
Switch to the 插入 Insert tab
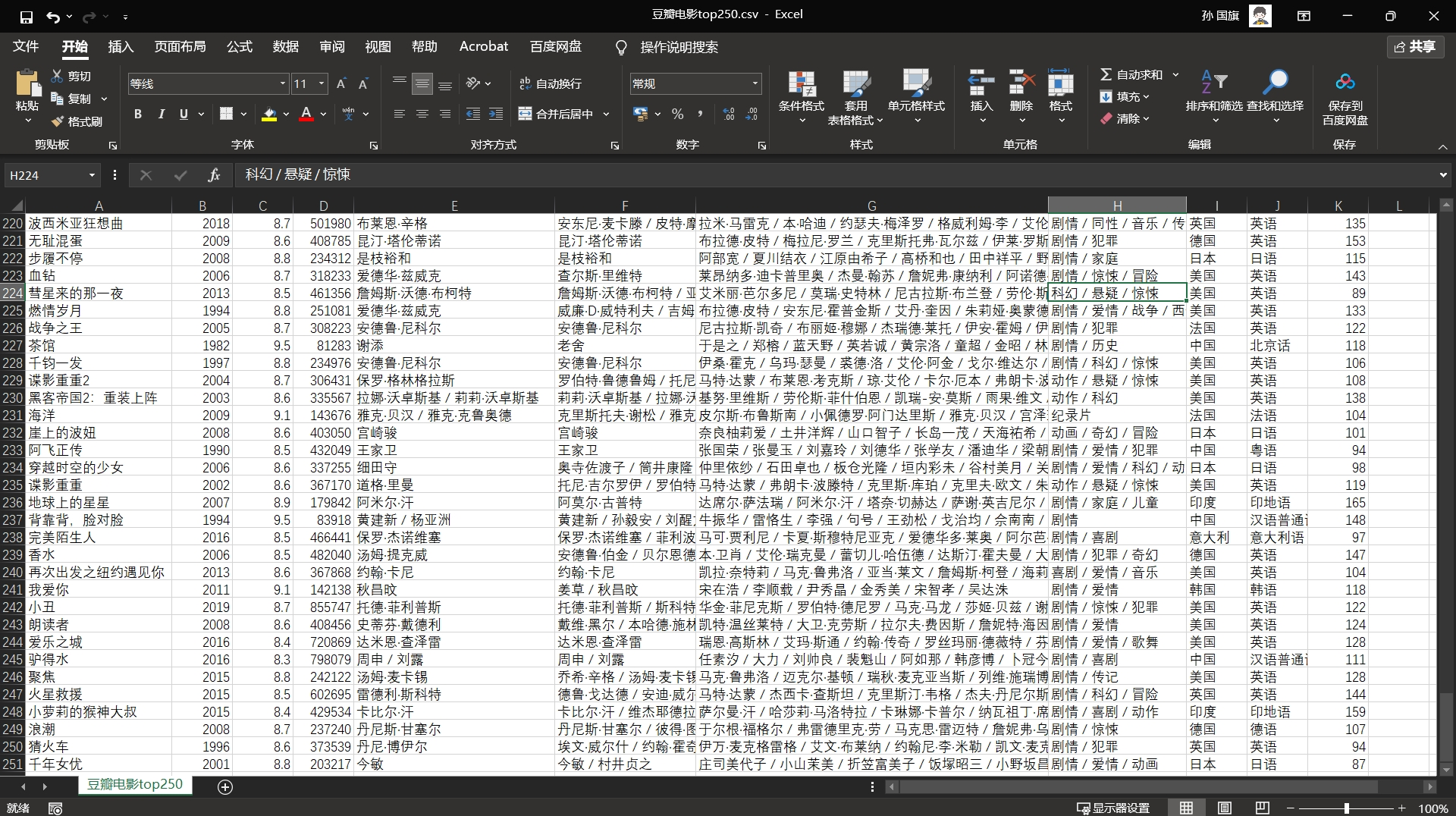(121, 47)
